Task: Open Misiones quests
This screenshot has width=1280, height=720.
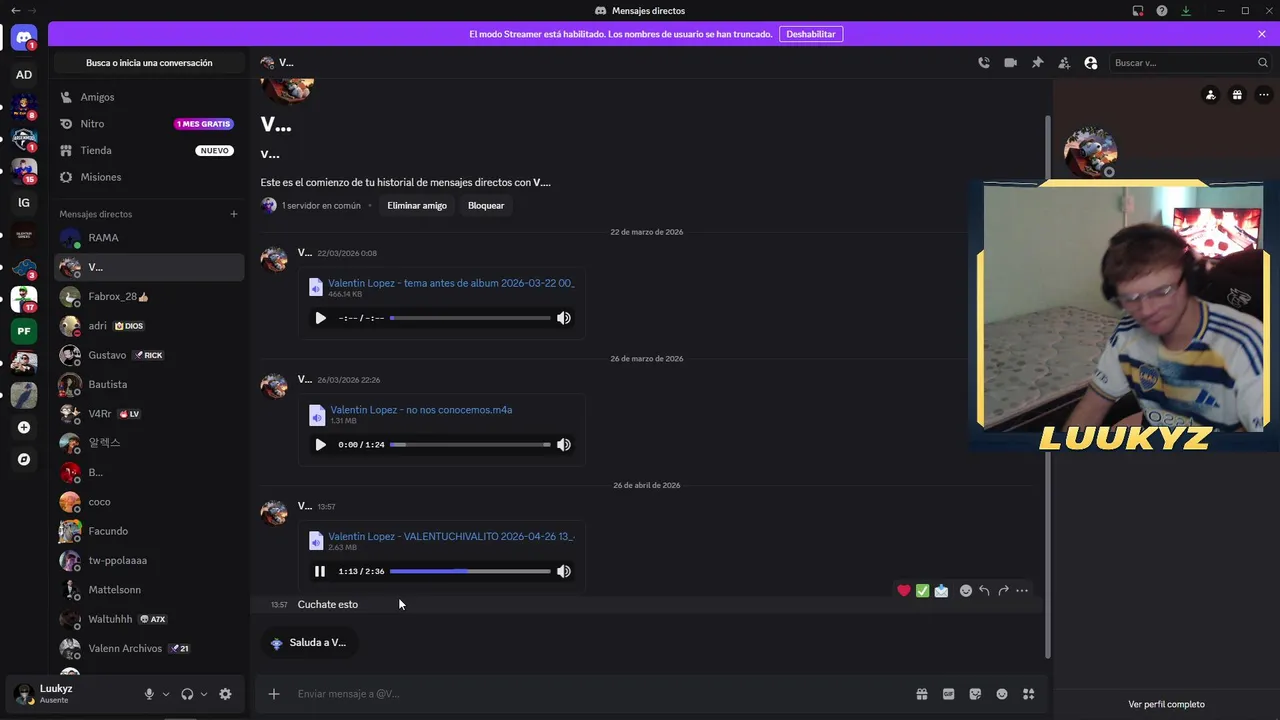Action: point(149,177)
